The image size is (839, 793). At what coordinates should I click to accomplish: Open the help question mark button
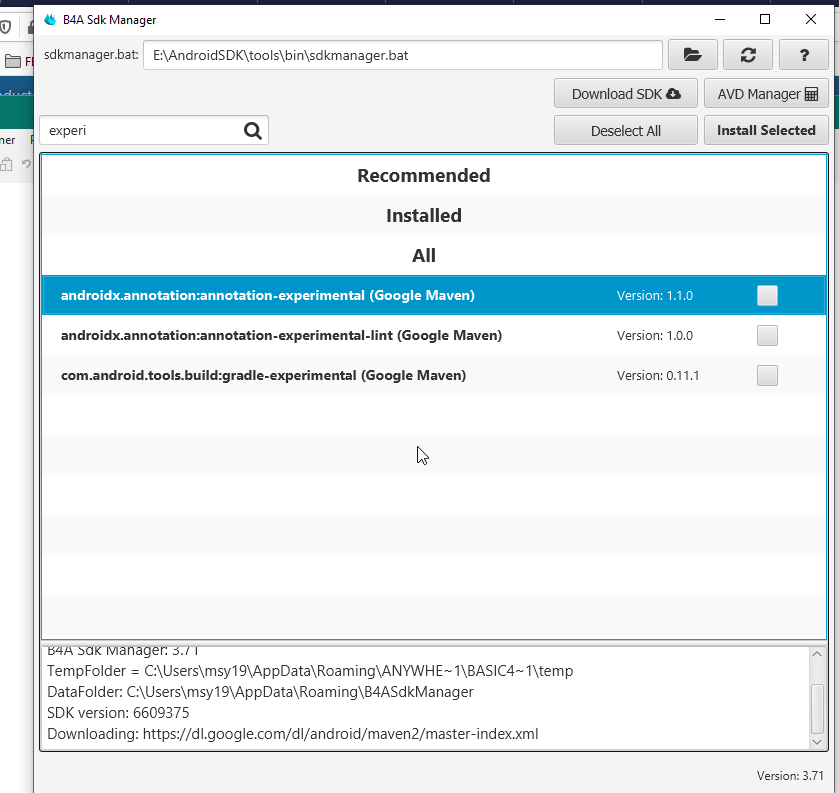(804, 55)
